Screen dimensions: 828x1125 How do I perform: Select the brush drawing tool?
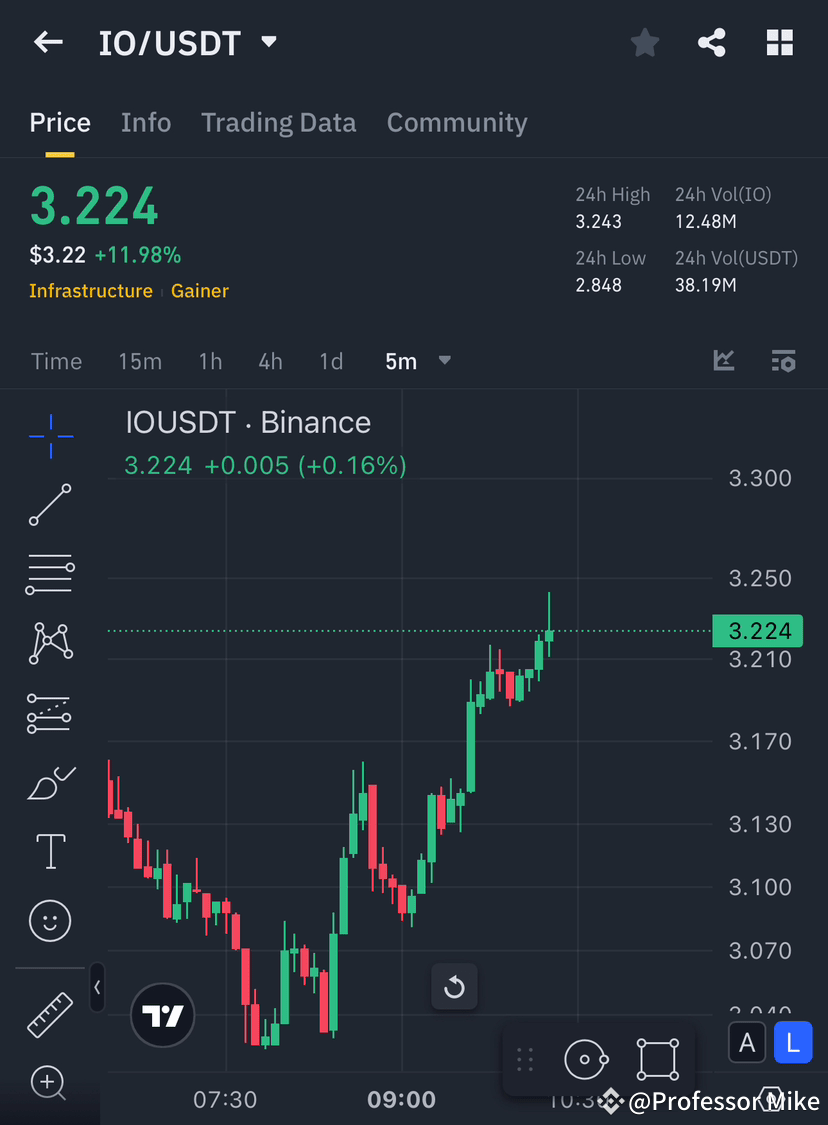pos(50,783)
